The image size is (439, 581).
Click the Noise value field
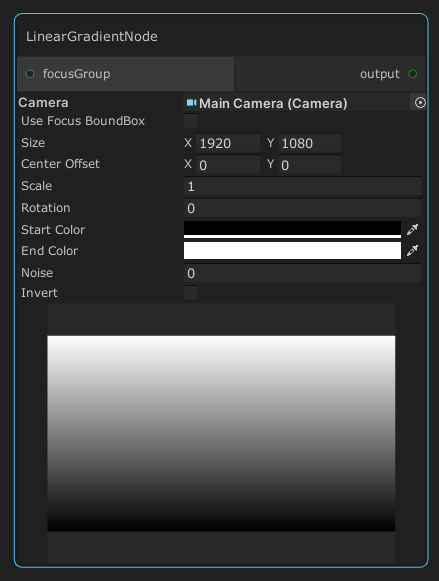pos(302,273)
